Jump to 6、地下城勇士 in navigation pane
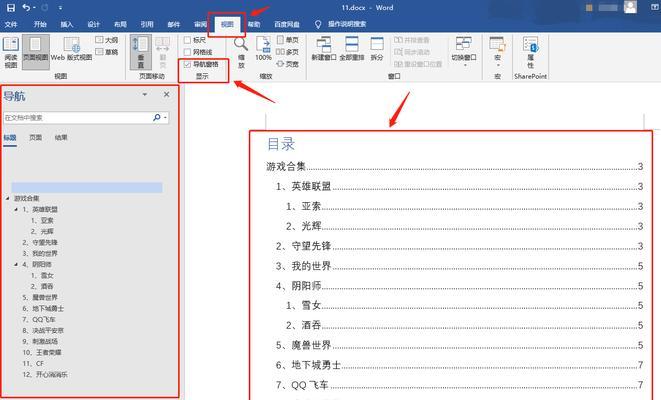The image size is (661, 400). point(43,309)
